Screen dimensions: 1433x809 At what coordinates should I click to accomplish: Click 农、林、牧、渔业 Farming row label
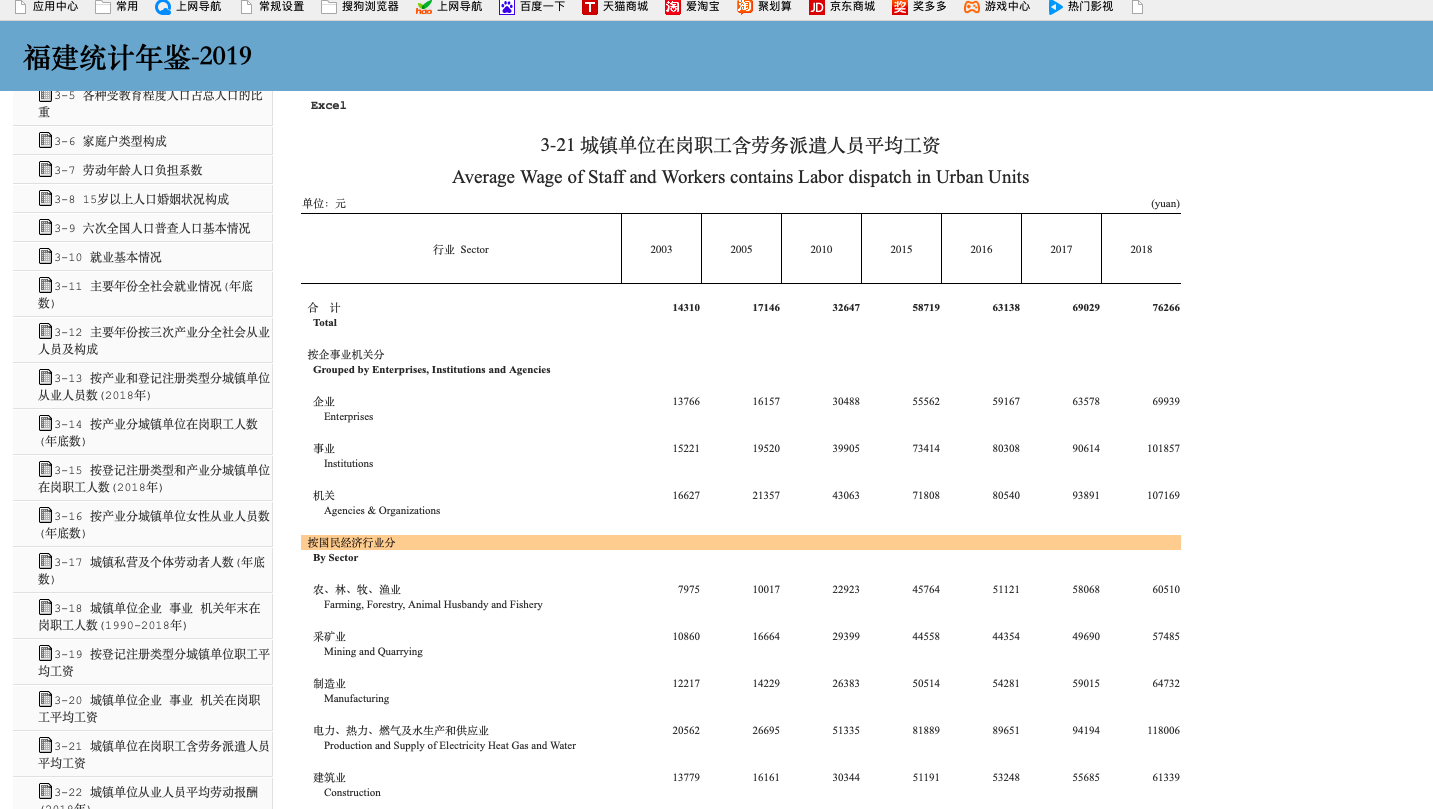[428, 597]
